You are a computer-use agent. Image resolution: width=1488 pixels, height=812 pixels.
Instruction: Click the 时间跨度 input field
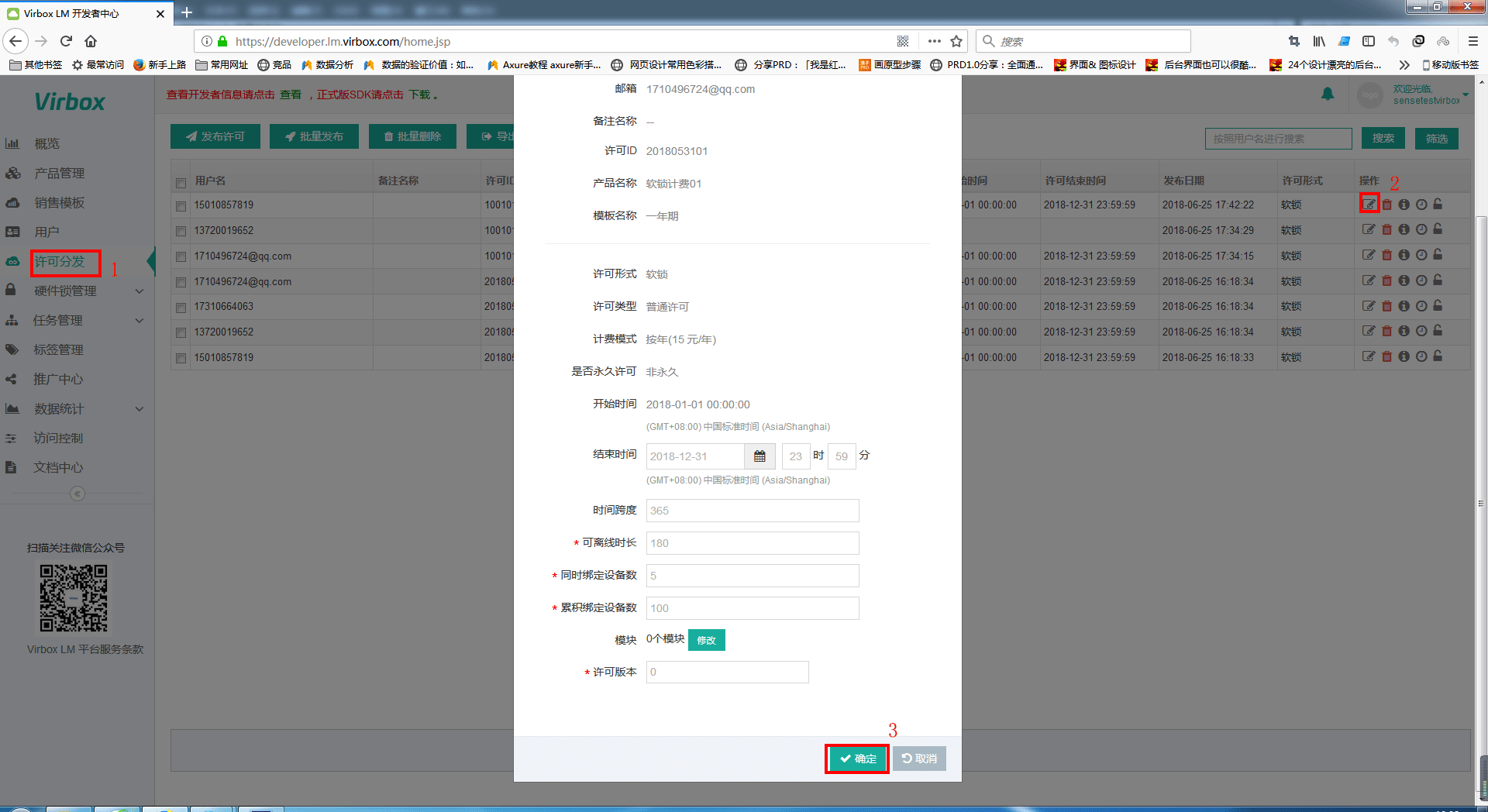click(753, 511)
